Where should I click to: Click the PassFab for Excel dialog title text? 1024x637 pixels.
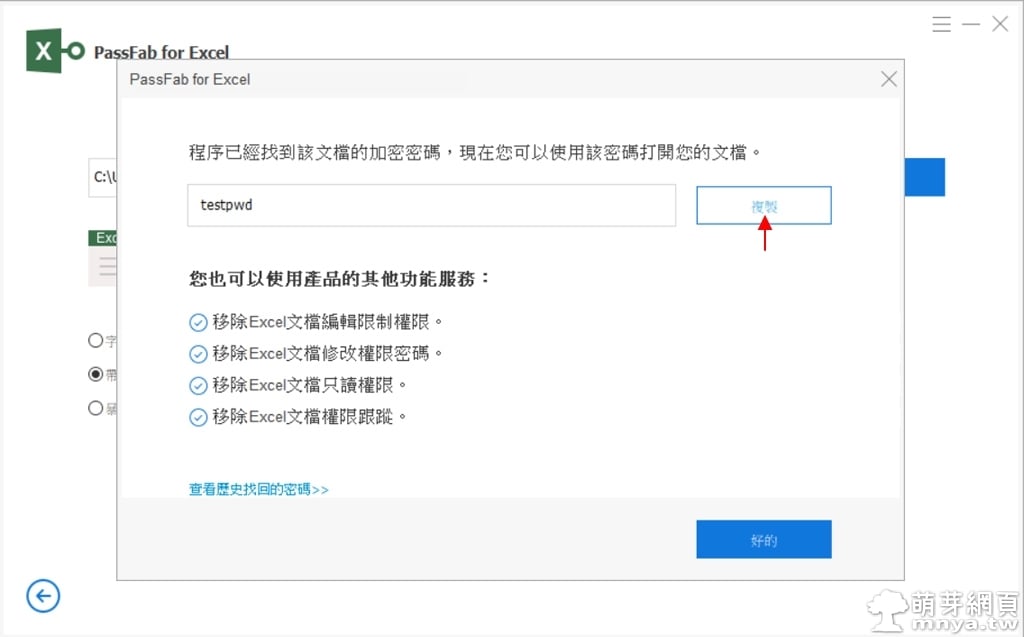[189, 79]
